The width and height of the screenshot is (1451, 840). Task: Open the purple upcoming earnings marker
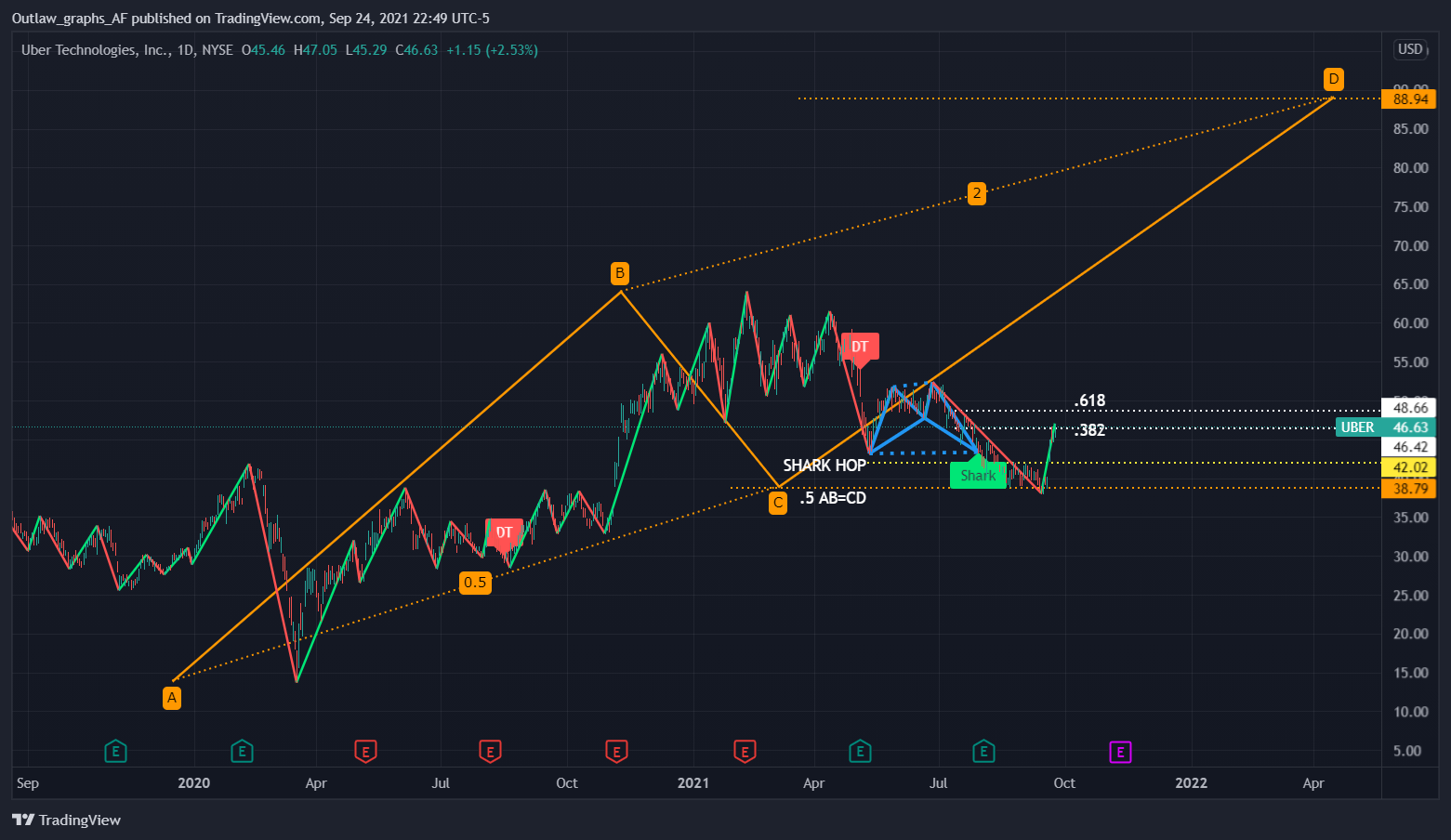[x=1120, y=752]
